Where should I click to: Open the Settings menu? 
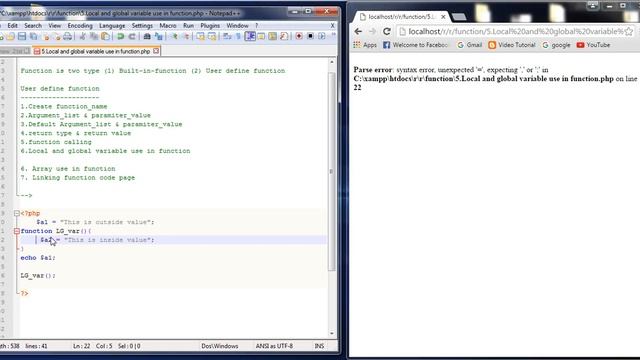pos(142,25)
